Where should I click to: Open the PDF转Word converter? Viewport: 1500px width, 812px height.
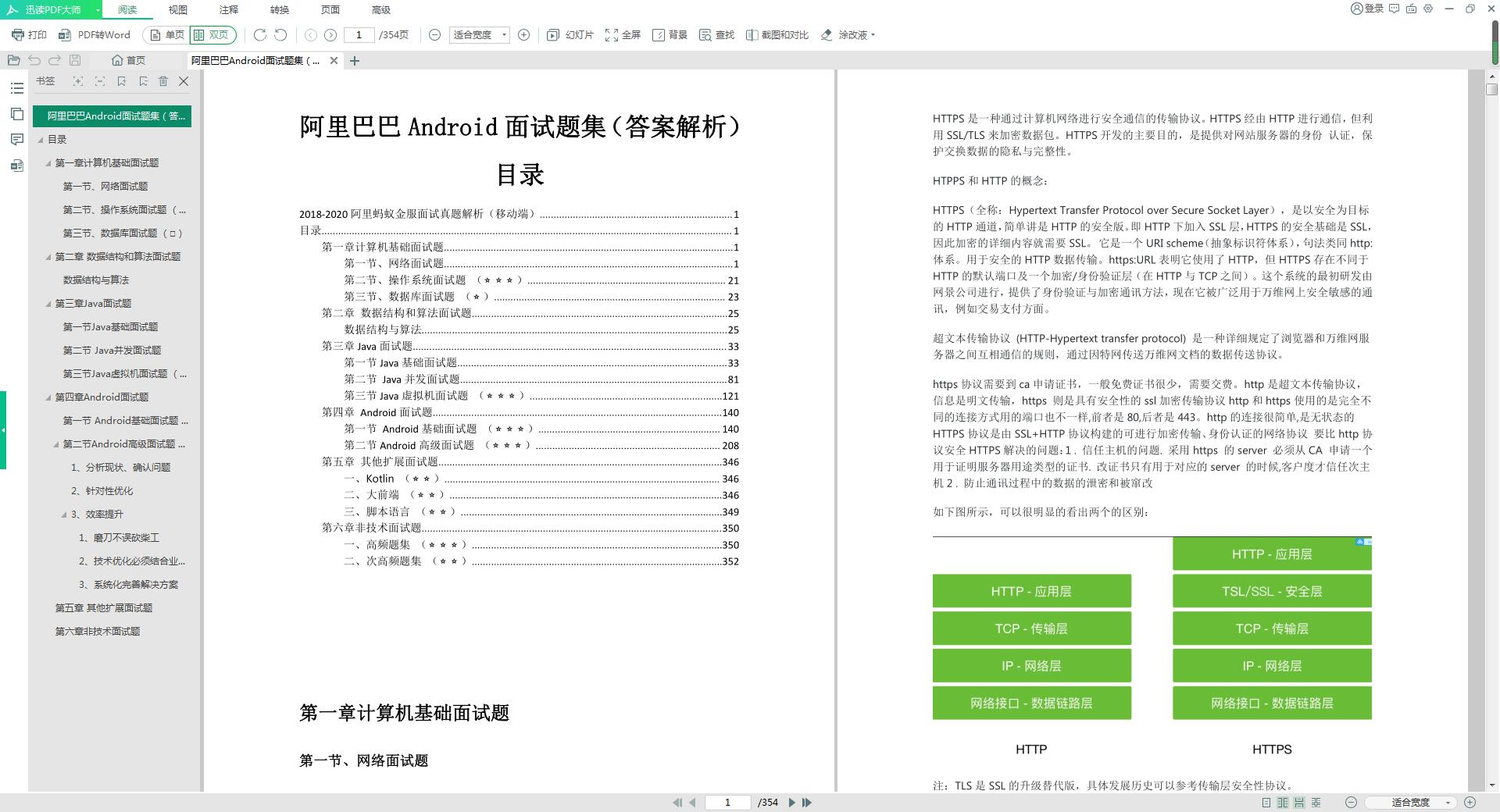(x=95, y=35)
